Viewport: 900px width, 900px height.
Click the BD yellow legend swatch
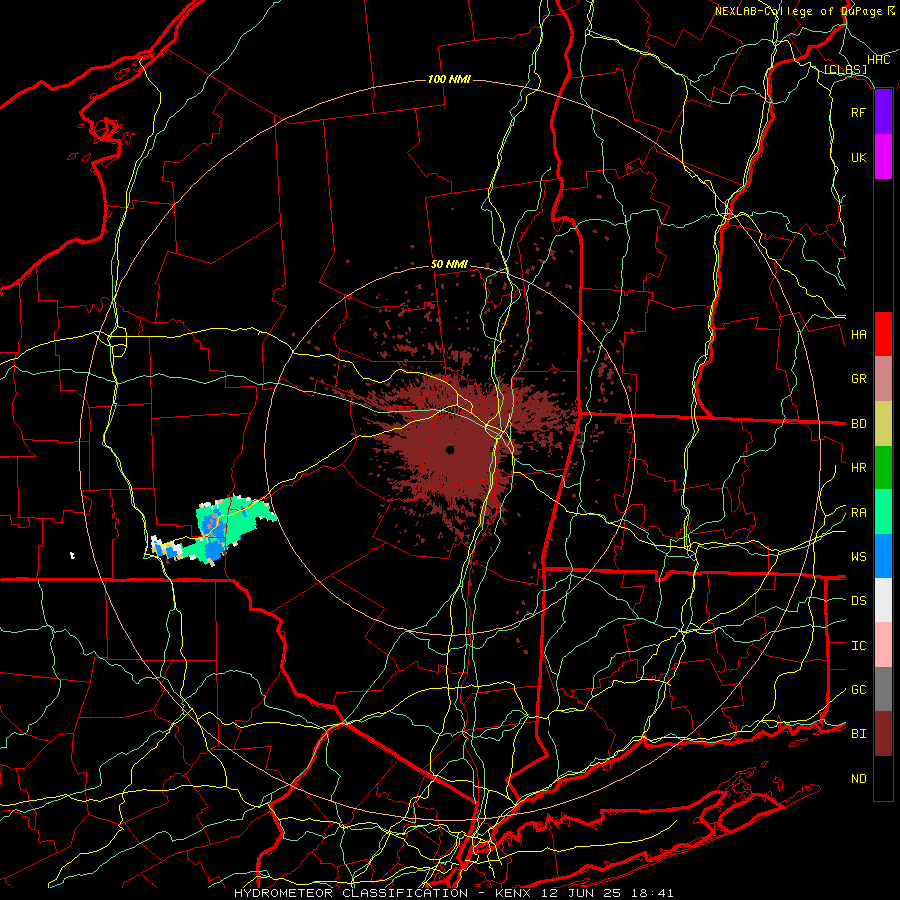tap(883, 423)
